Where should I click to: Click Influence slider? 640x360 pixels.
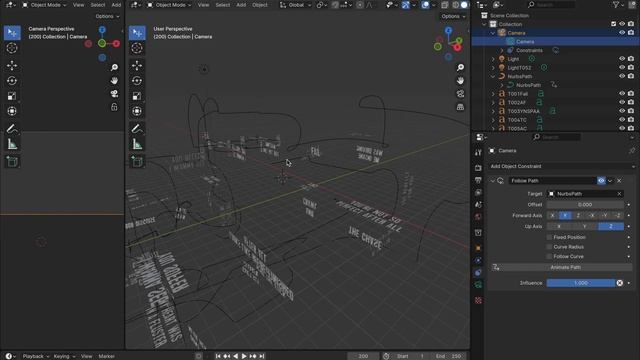581,283
